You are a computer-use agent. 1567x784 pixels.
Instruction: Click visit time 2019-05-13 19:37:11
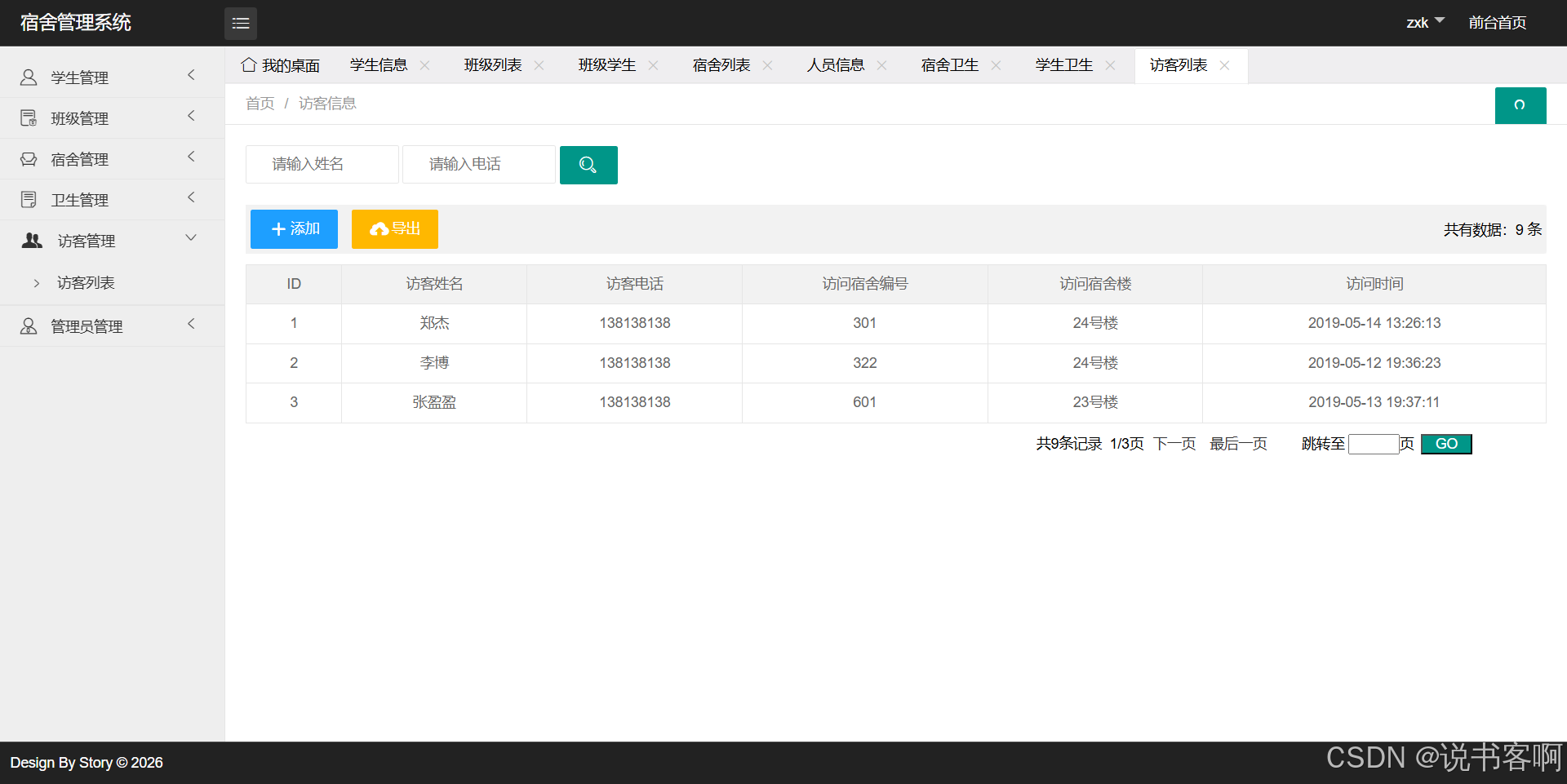click(1374, 402)
